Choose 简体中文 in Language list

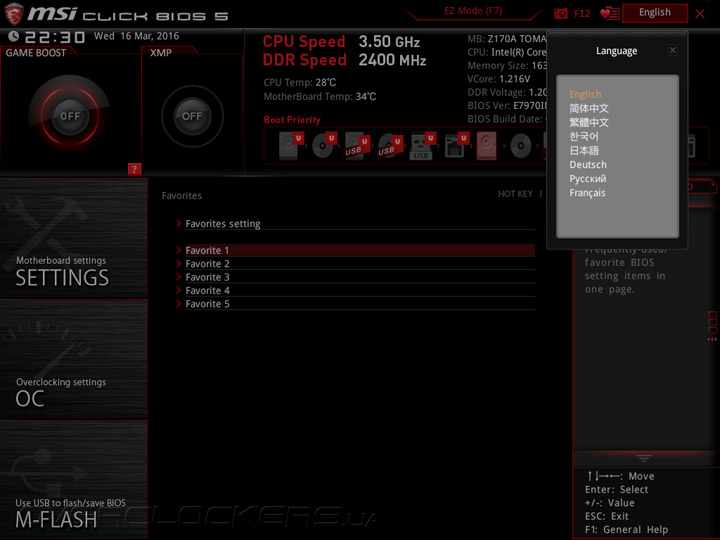coord(589,108)
